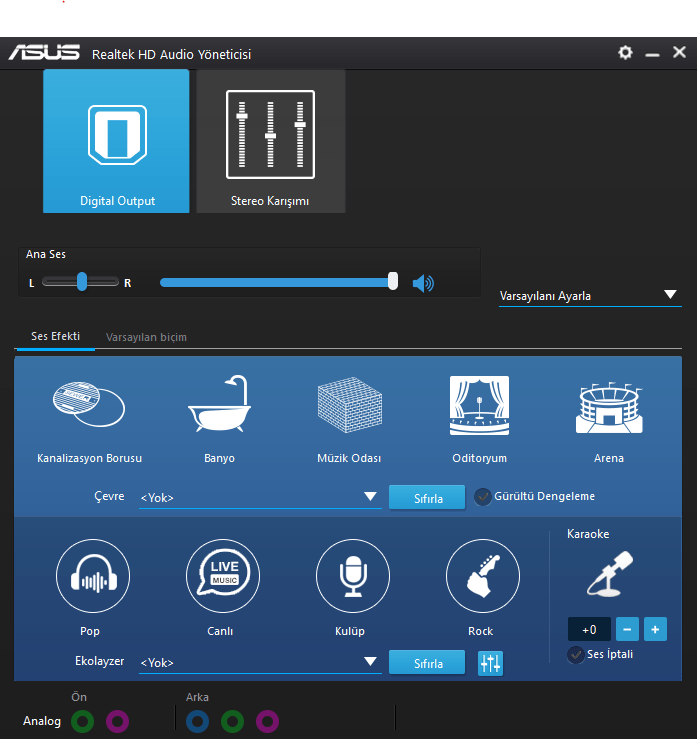
Task: Apply the Banyo bathtub environment effect
Action: pos(219,404)
